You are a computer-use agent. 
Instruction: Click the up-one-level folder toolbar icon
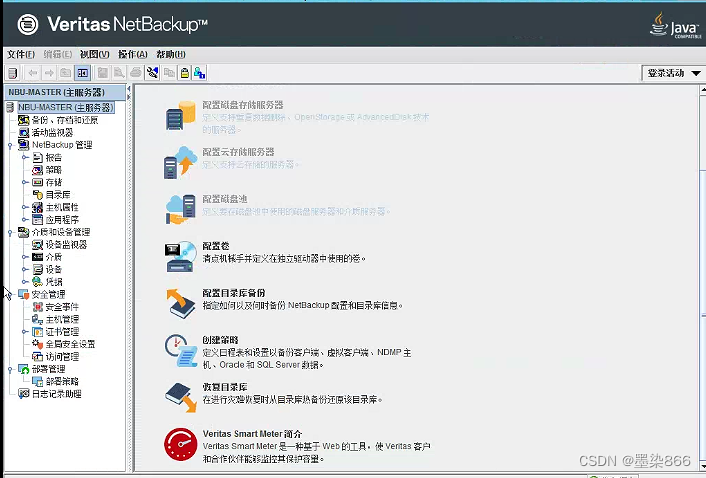click(x=66, y=73)
